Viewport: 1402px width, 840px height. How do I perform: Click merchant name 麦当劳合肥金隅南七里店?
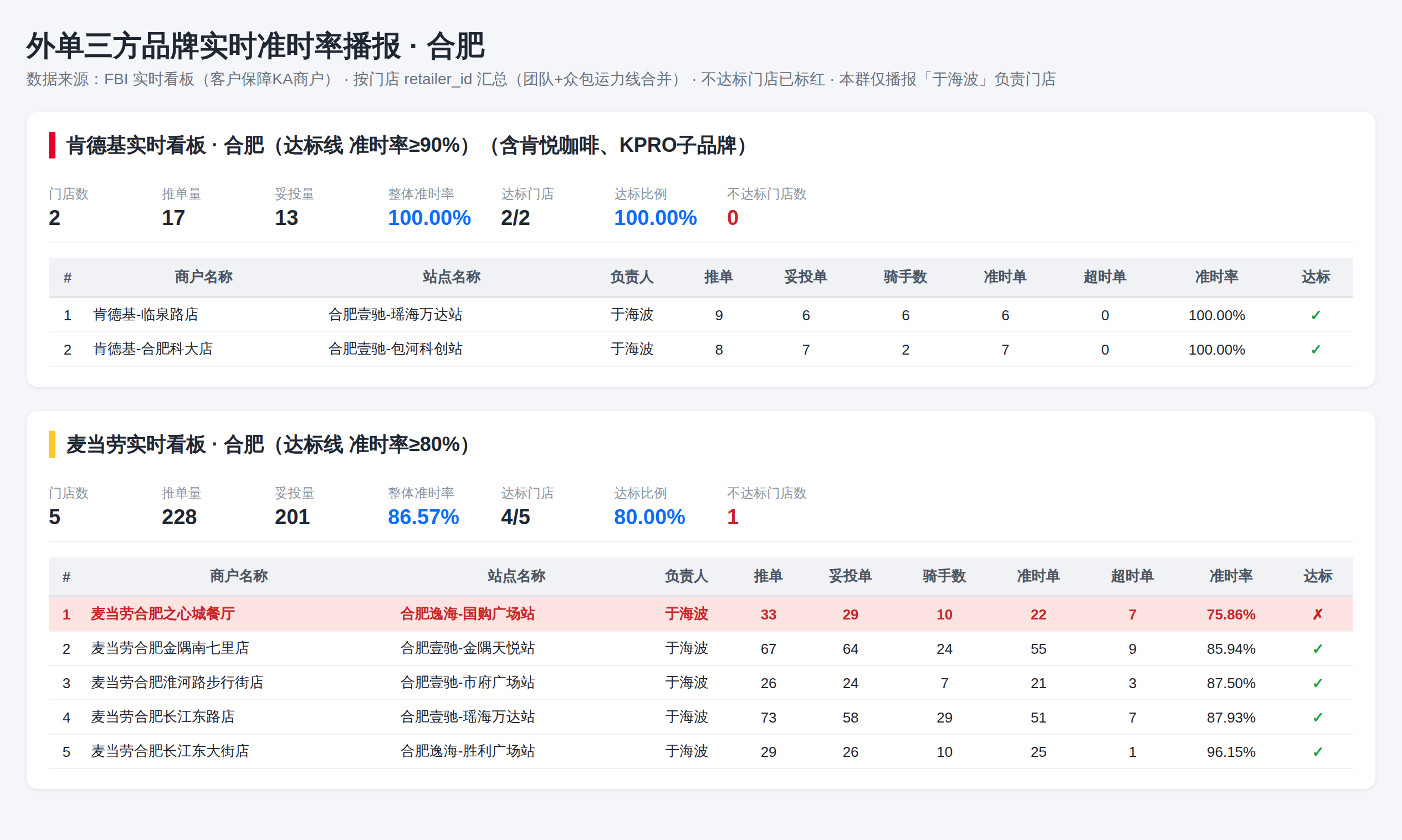tap(170, 648)
